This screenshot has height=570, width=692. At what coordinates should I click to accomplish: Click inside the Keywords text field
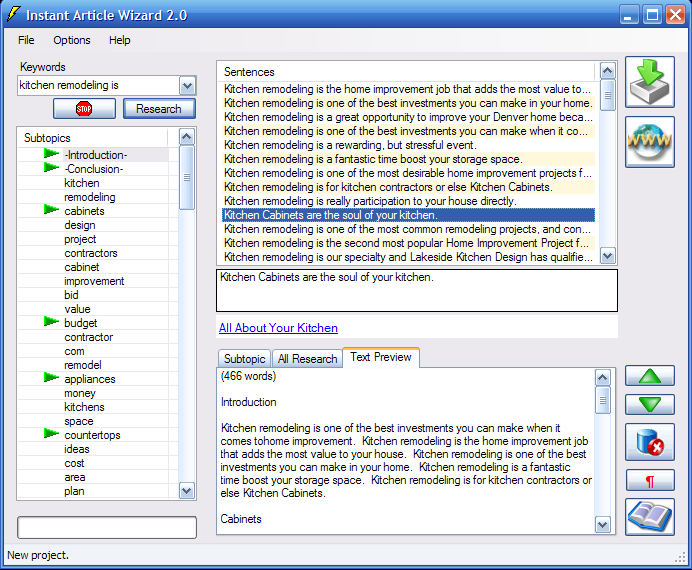pos(98,85)
